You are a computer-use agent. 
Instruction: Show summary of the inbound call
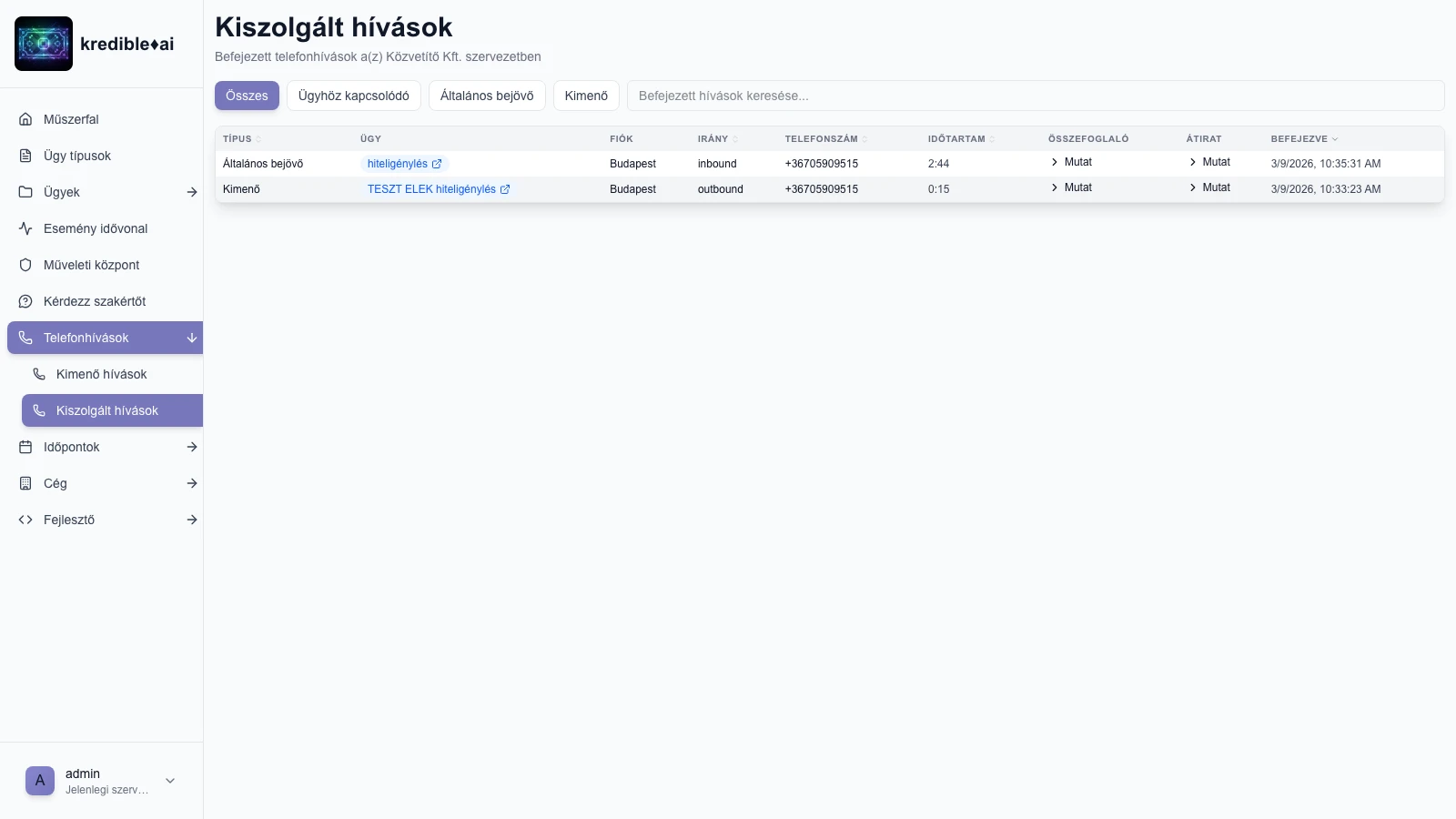[1071, 162]
